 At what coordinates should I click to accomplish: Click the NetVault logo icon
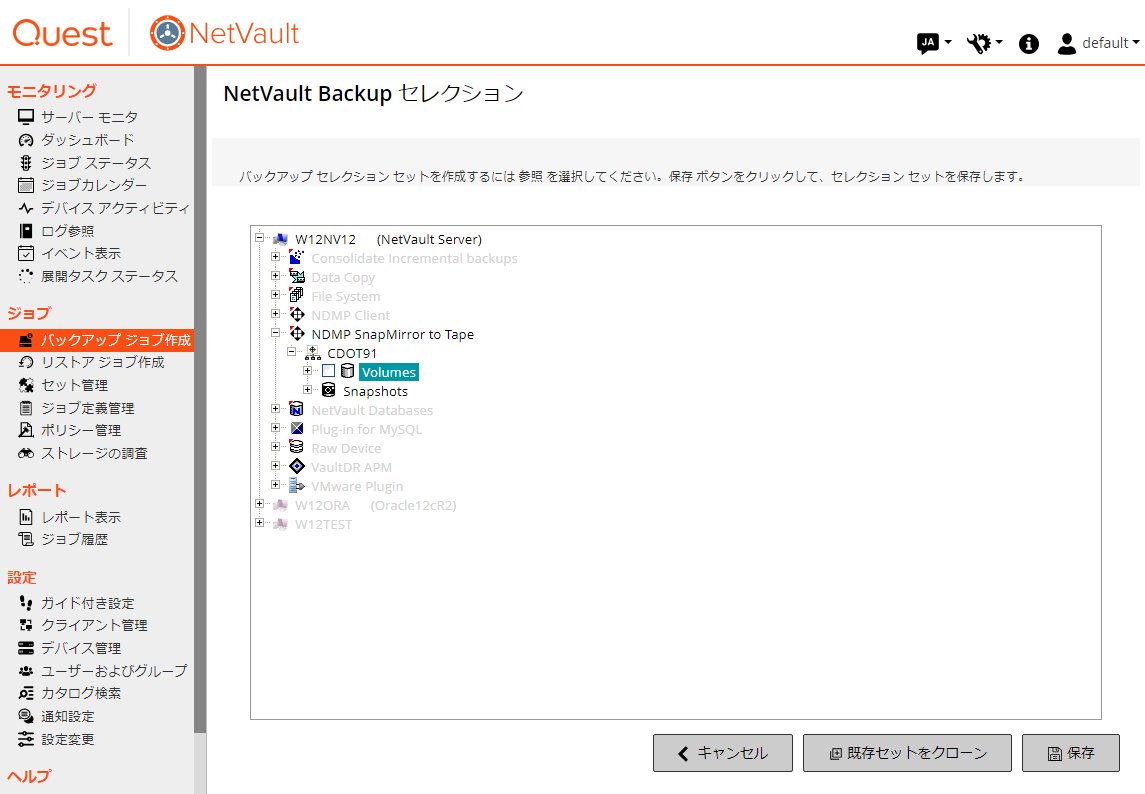tap(167, 33)
